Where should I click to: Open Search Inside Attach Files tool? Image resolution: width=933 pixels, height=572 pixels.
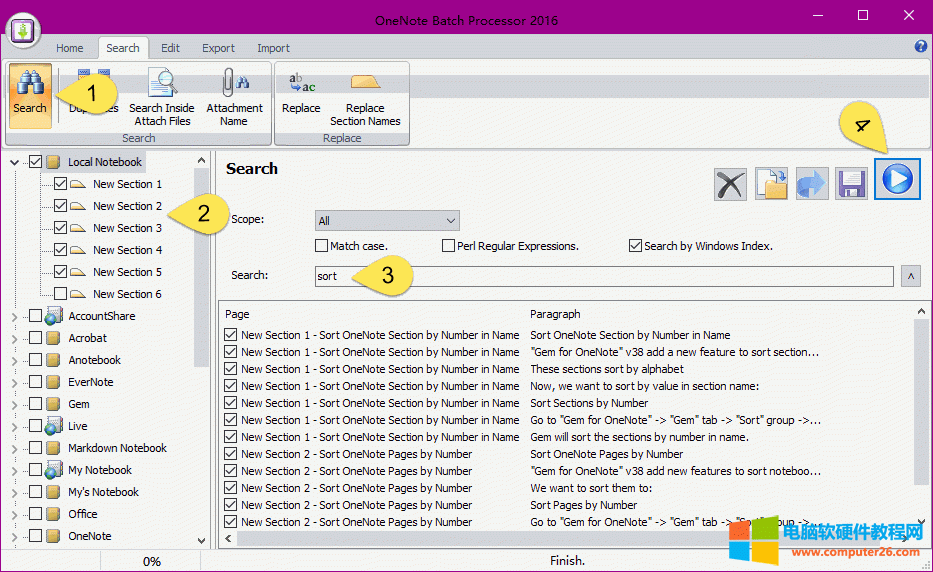tap(161, 98)
